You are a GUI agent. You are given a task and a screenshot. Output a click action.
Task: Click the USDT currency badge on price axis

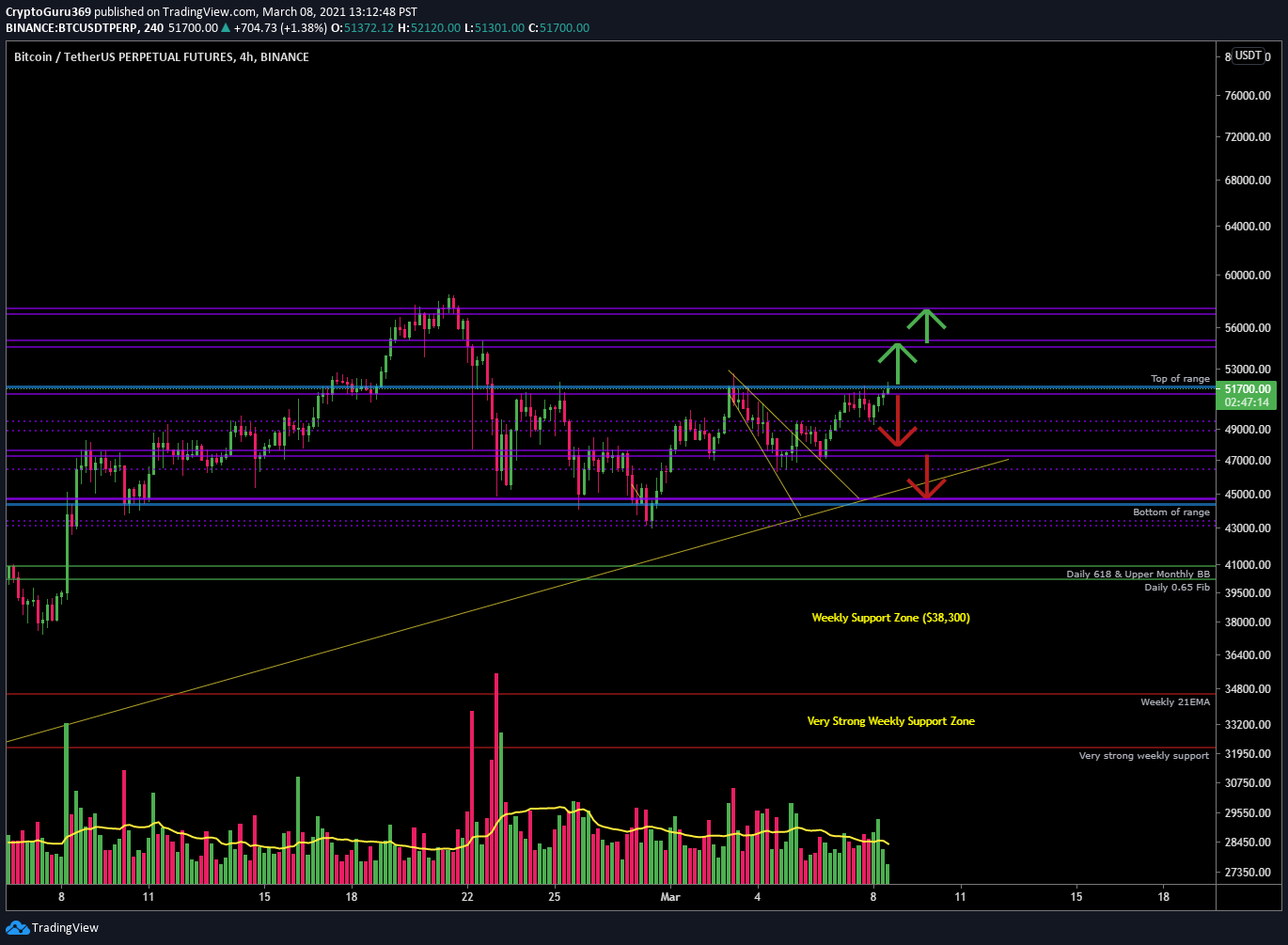coord(1249,55)
